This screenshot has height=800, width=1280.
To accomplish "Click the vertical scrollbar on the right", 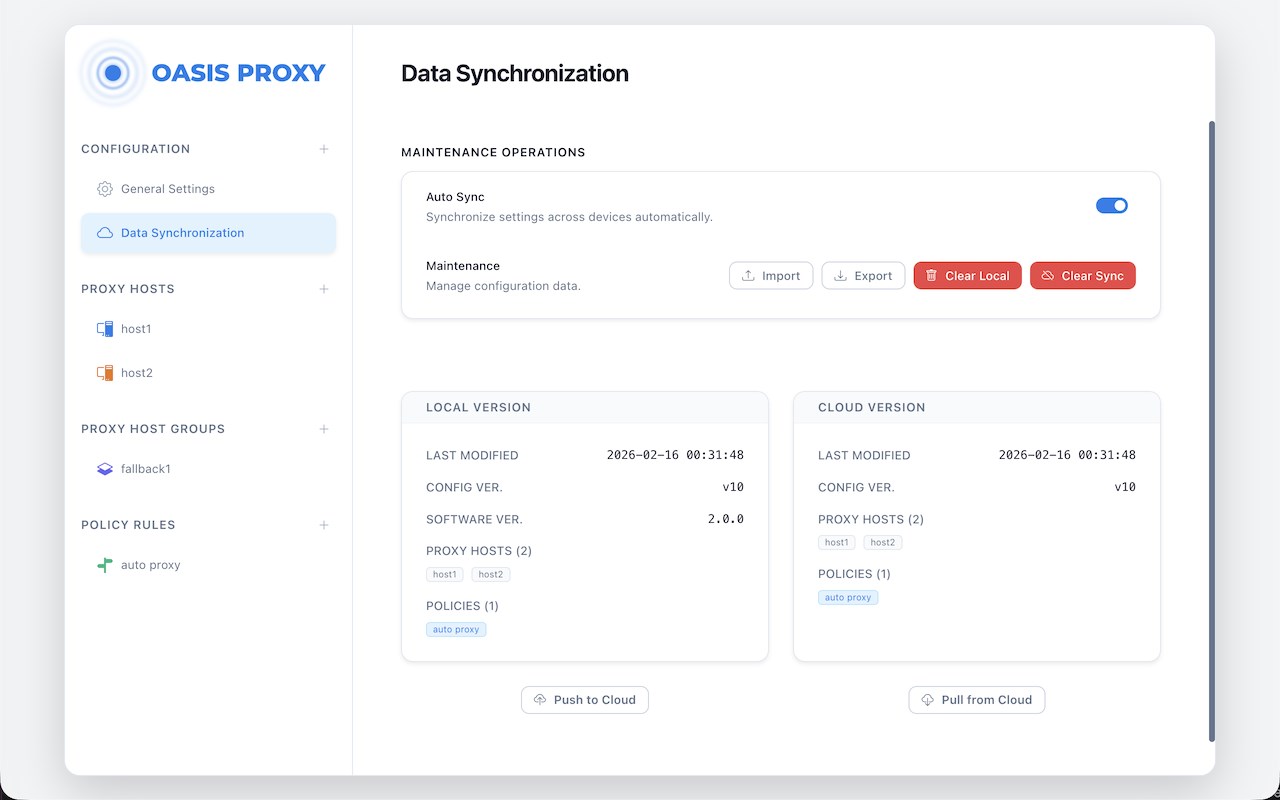I will click(1212, 431).
